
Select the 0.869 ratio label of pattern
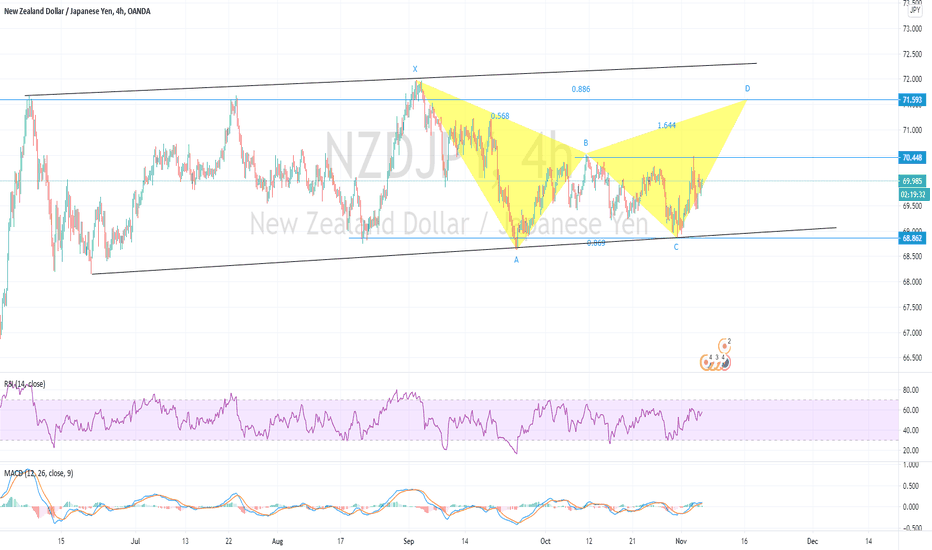pyautogui.click(x=596, y=243)
